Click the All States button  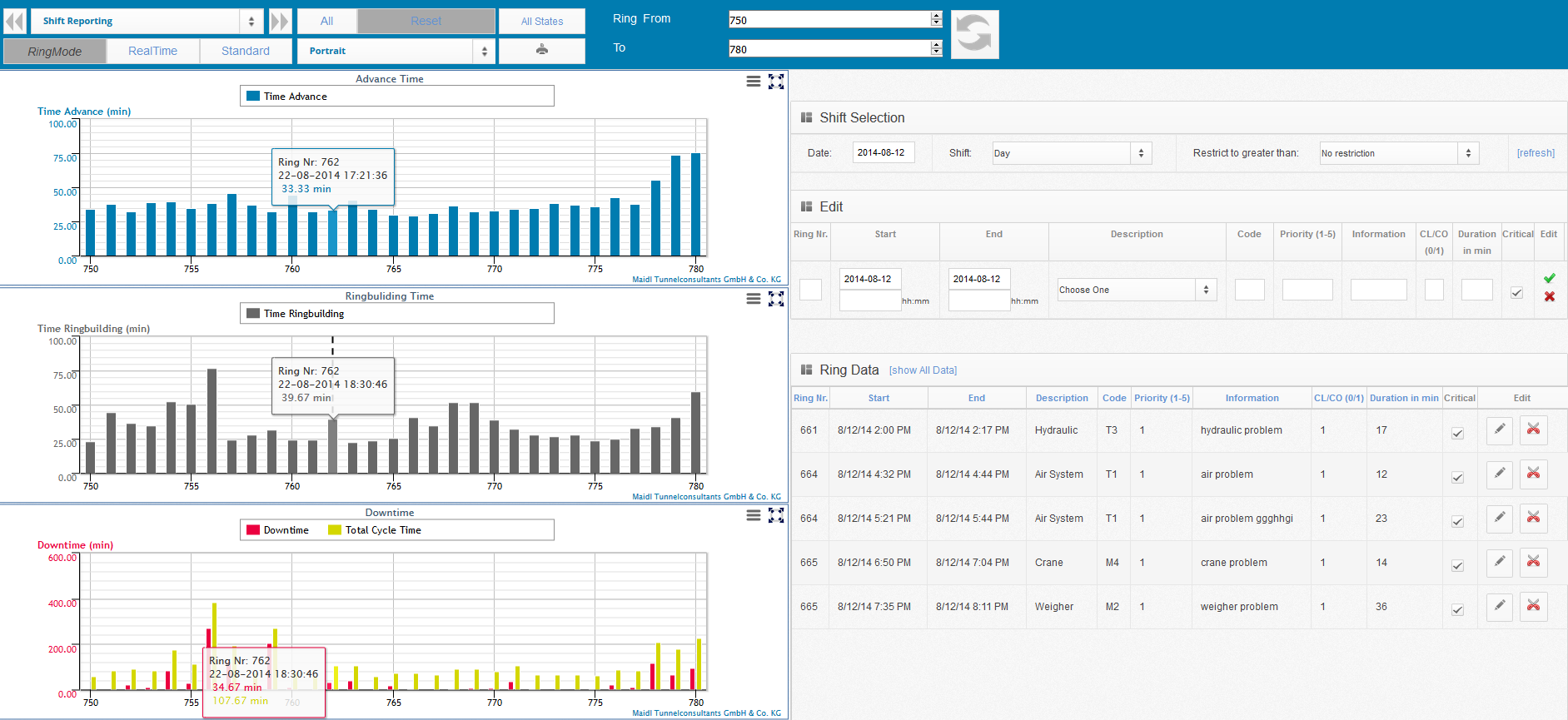tap(541, 21)
